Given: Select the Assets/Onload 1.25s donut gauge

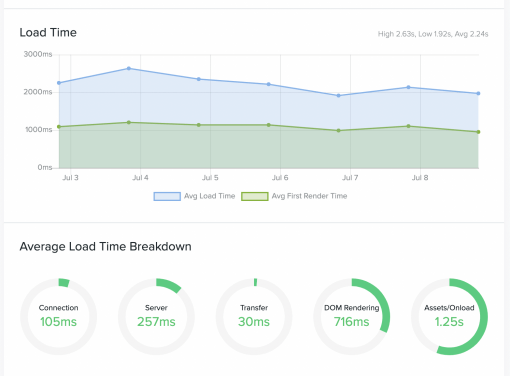Looking at the screenshot, I should (449, 316).
